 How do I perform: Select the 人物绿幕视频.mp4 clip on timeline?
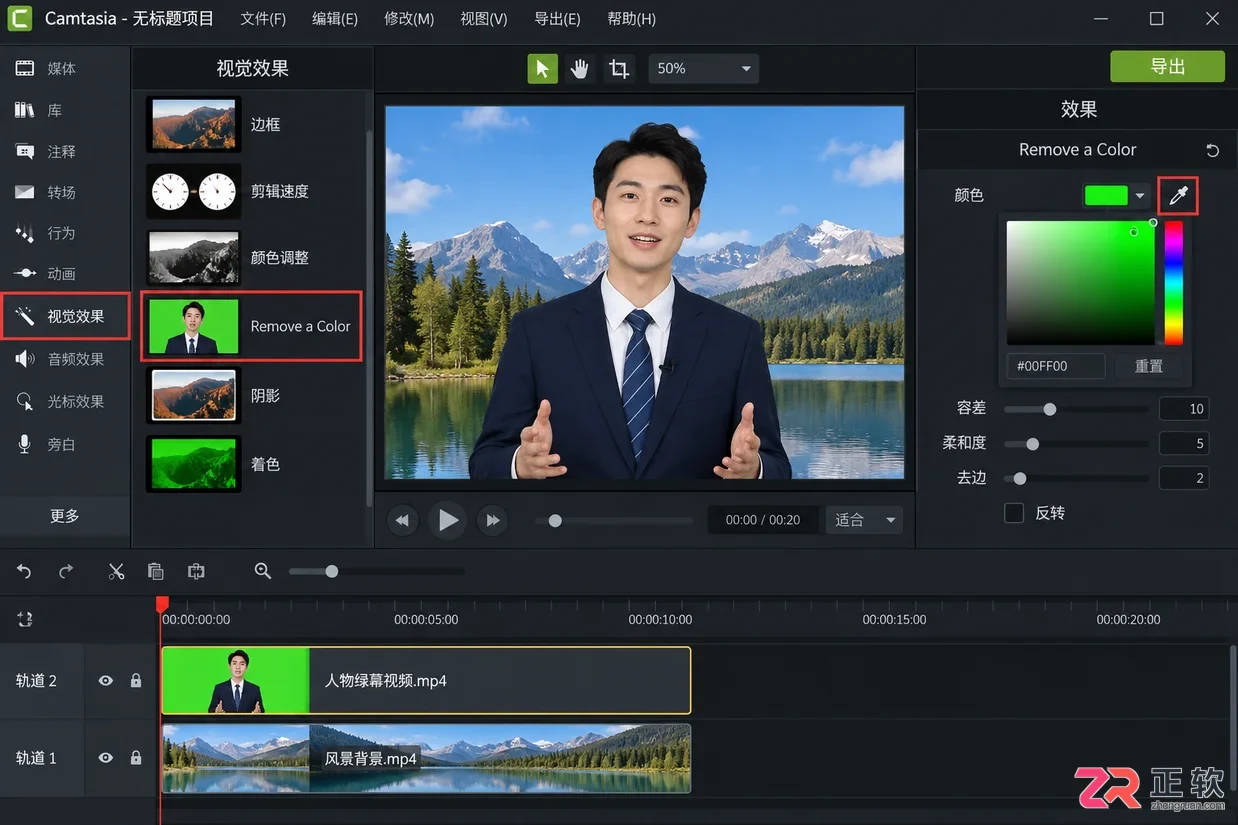[x=426, y=680]
